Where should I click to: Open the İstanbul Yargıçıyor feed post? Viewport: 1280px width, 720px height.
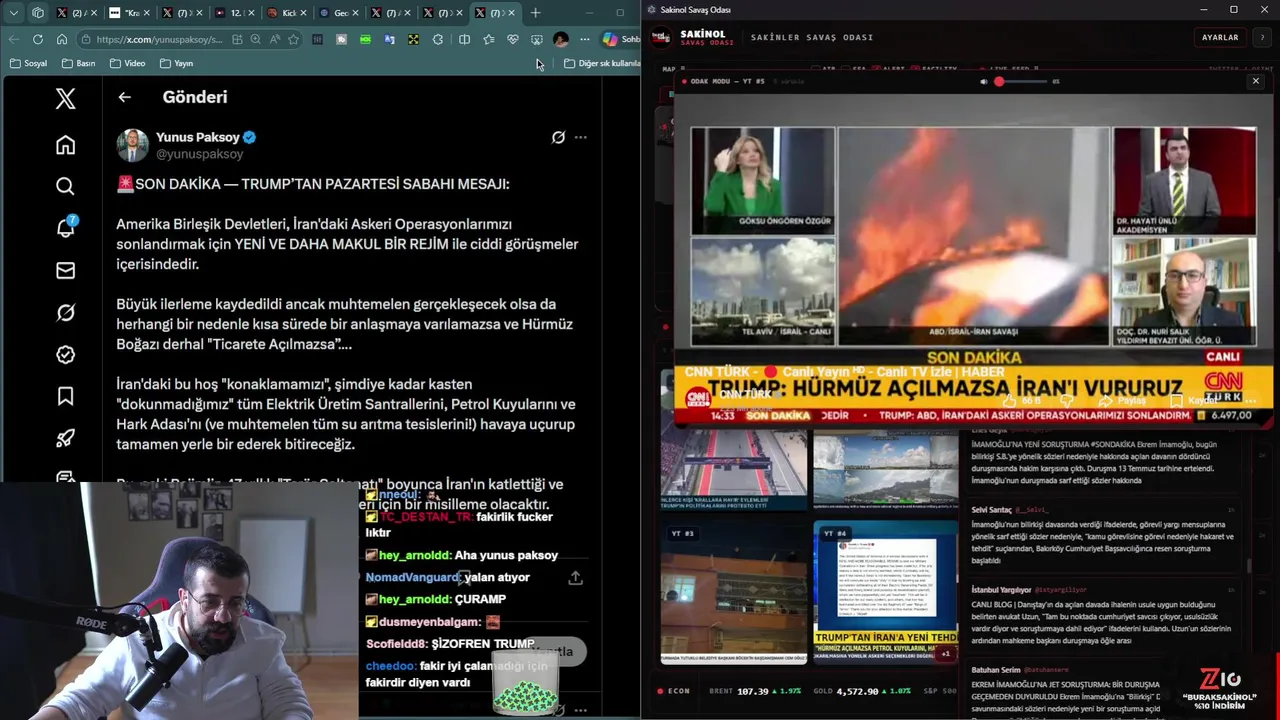coord(1102,618)
